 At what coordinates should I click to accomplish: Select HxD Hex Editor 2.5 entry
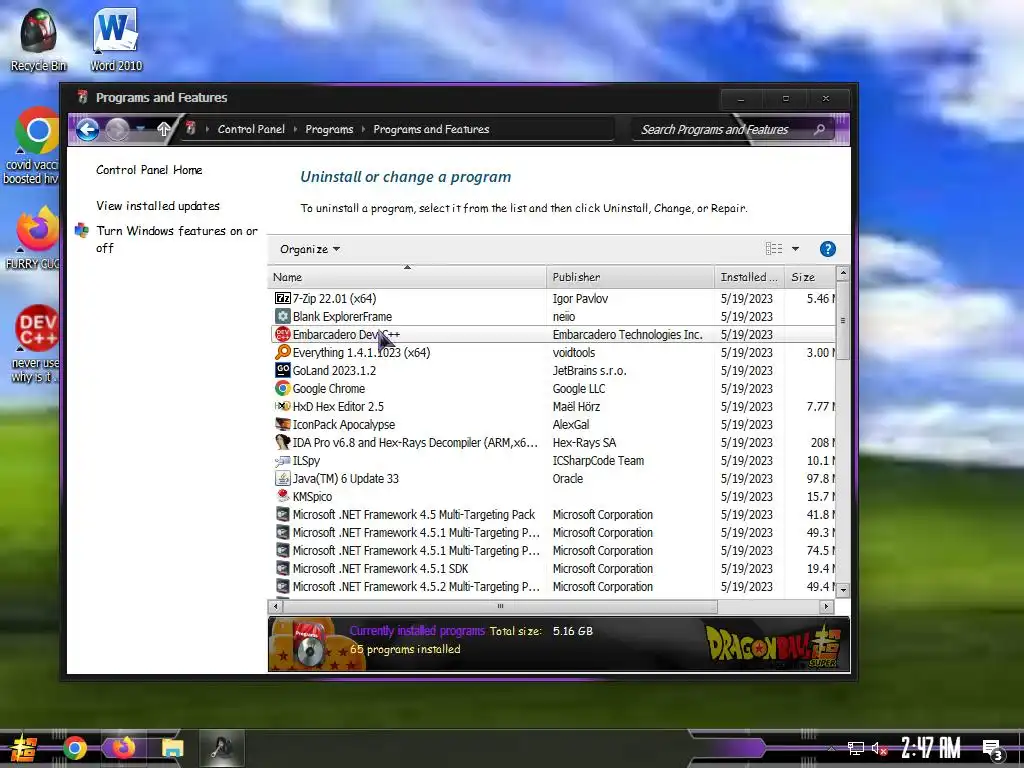(552, 406)
